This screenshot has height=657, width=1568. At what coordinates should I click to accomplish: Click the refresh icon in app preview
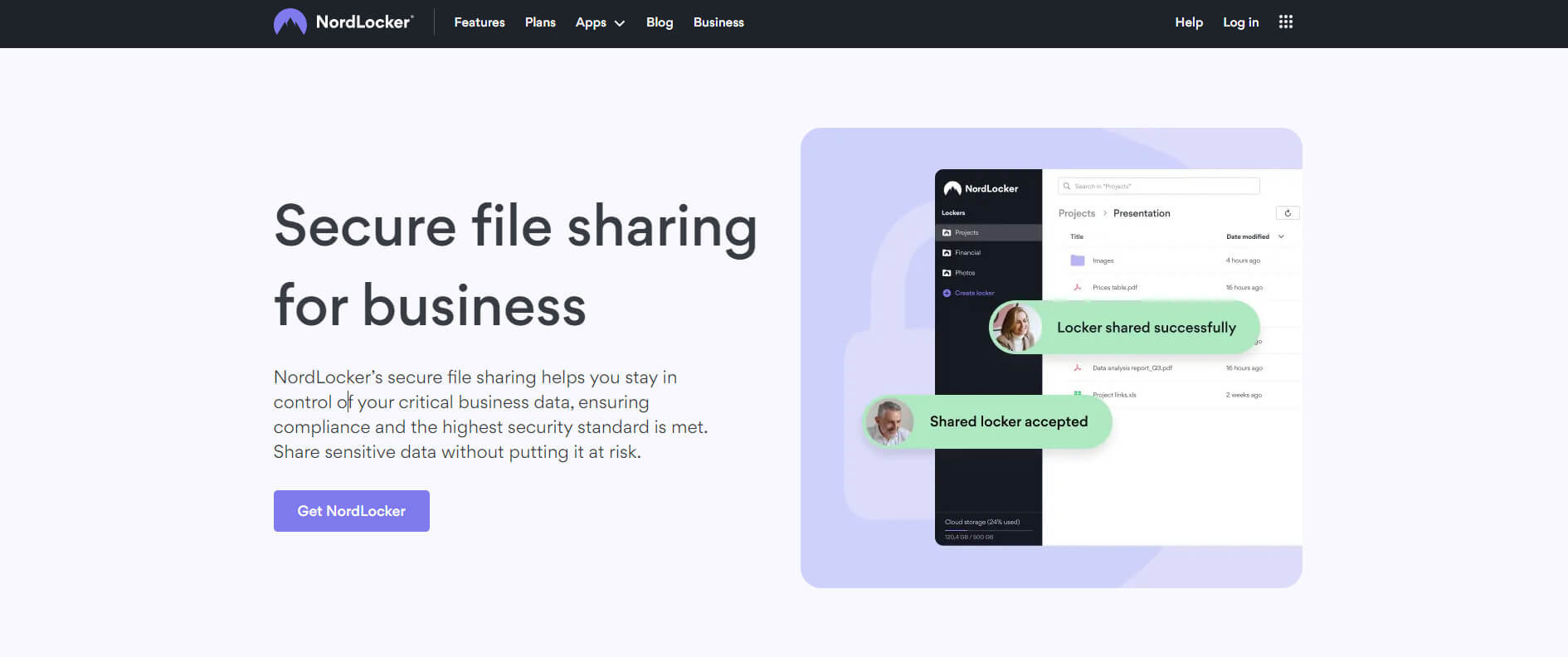[1288, 213]
